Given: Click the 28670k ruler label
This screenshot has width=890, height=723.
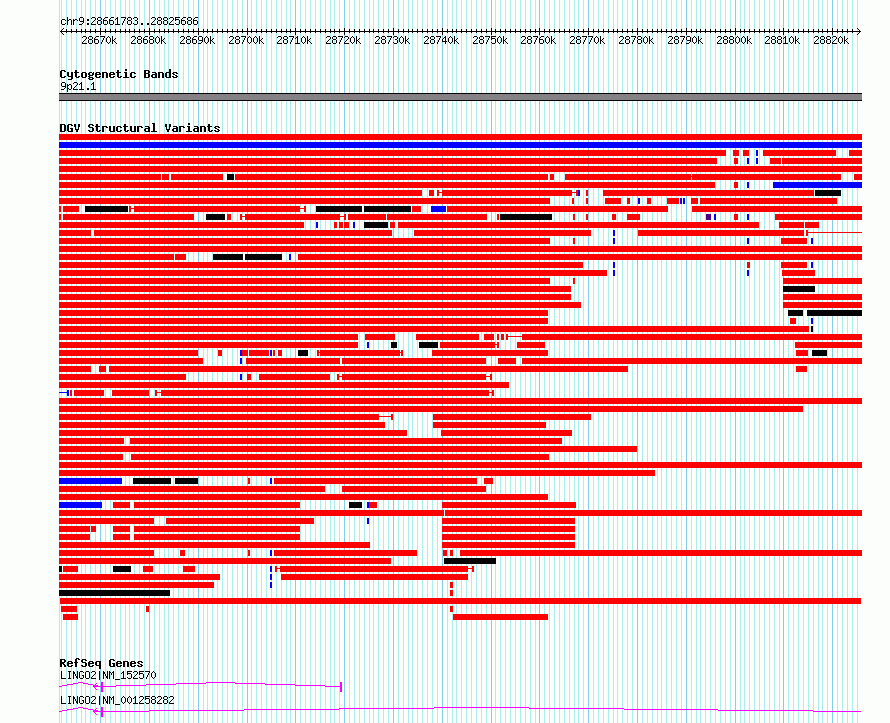Looking at the screenshot, I should tap(99, 40).
